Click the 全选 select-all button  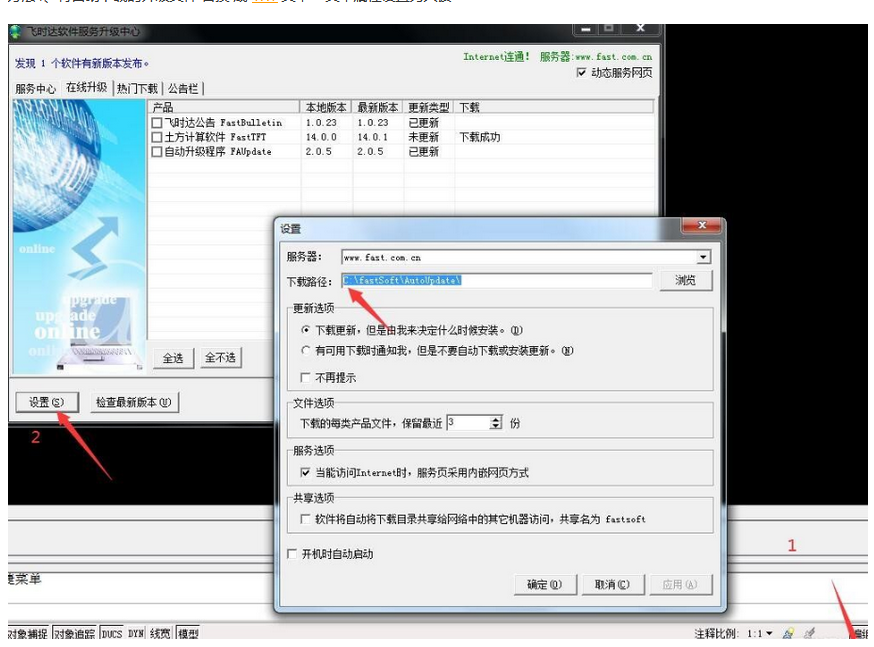pos(173,358)
